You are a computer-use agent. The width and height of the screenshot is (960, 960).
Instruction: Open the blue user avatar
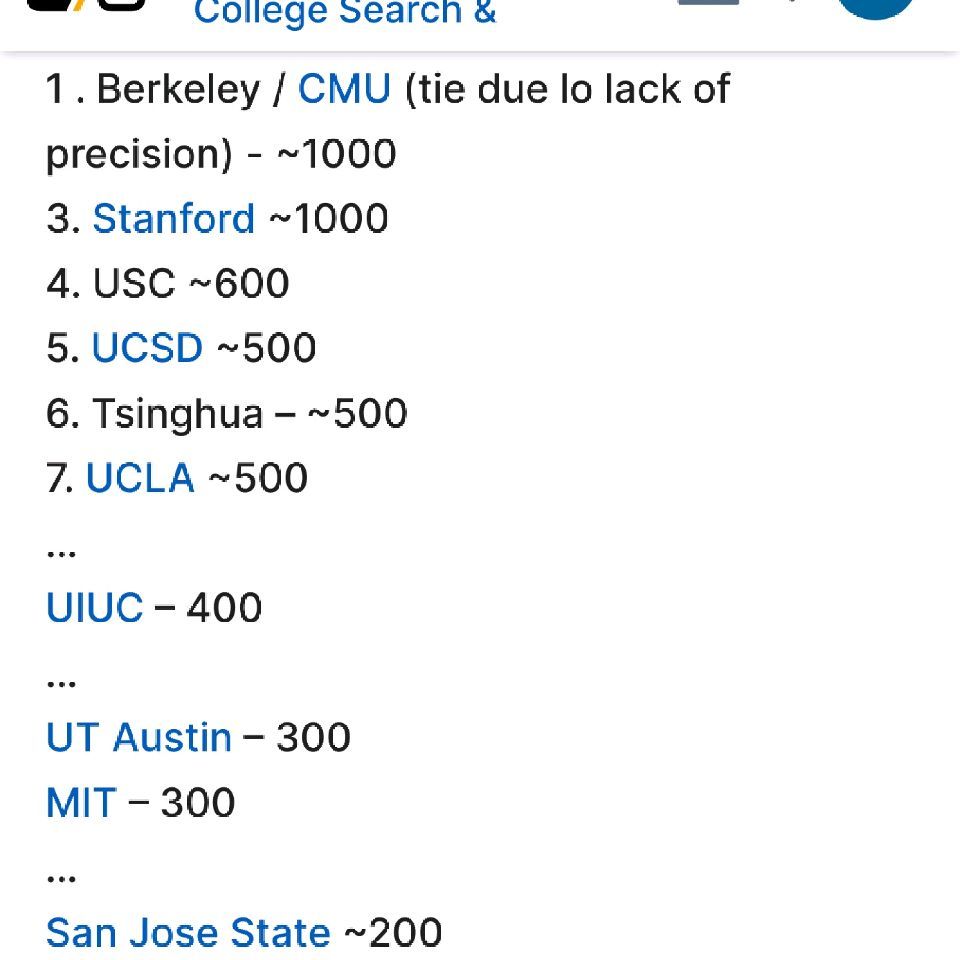(875, 6)
